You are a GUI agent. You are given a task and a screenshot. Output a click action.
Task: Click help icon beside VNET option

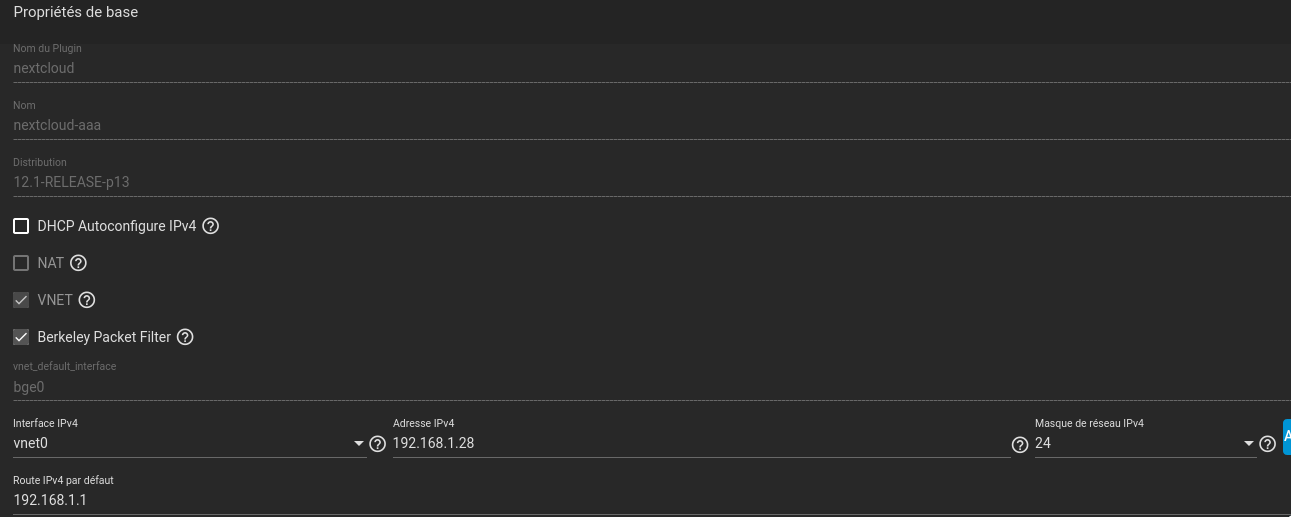[x=87, y=300]
